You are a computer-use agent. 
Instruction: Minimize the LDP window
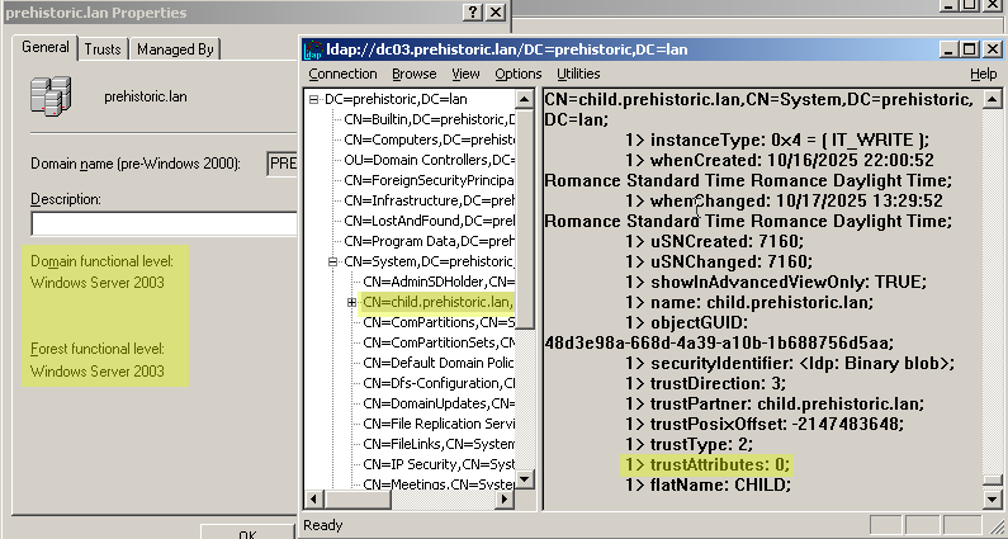click(950, 50)
